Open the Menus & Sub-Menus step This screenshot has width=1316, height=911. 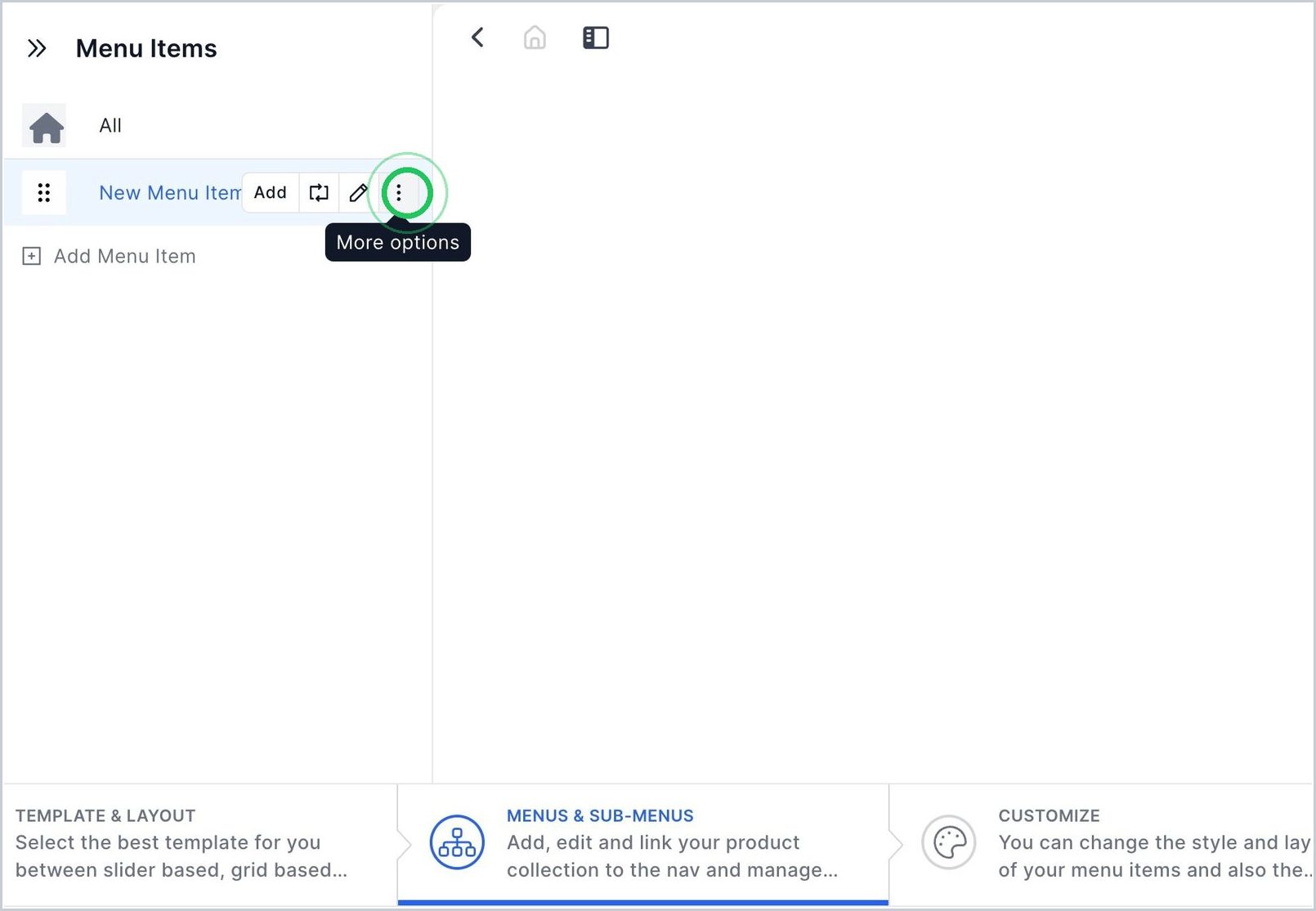[x=643, y=843]
